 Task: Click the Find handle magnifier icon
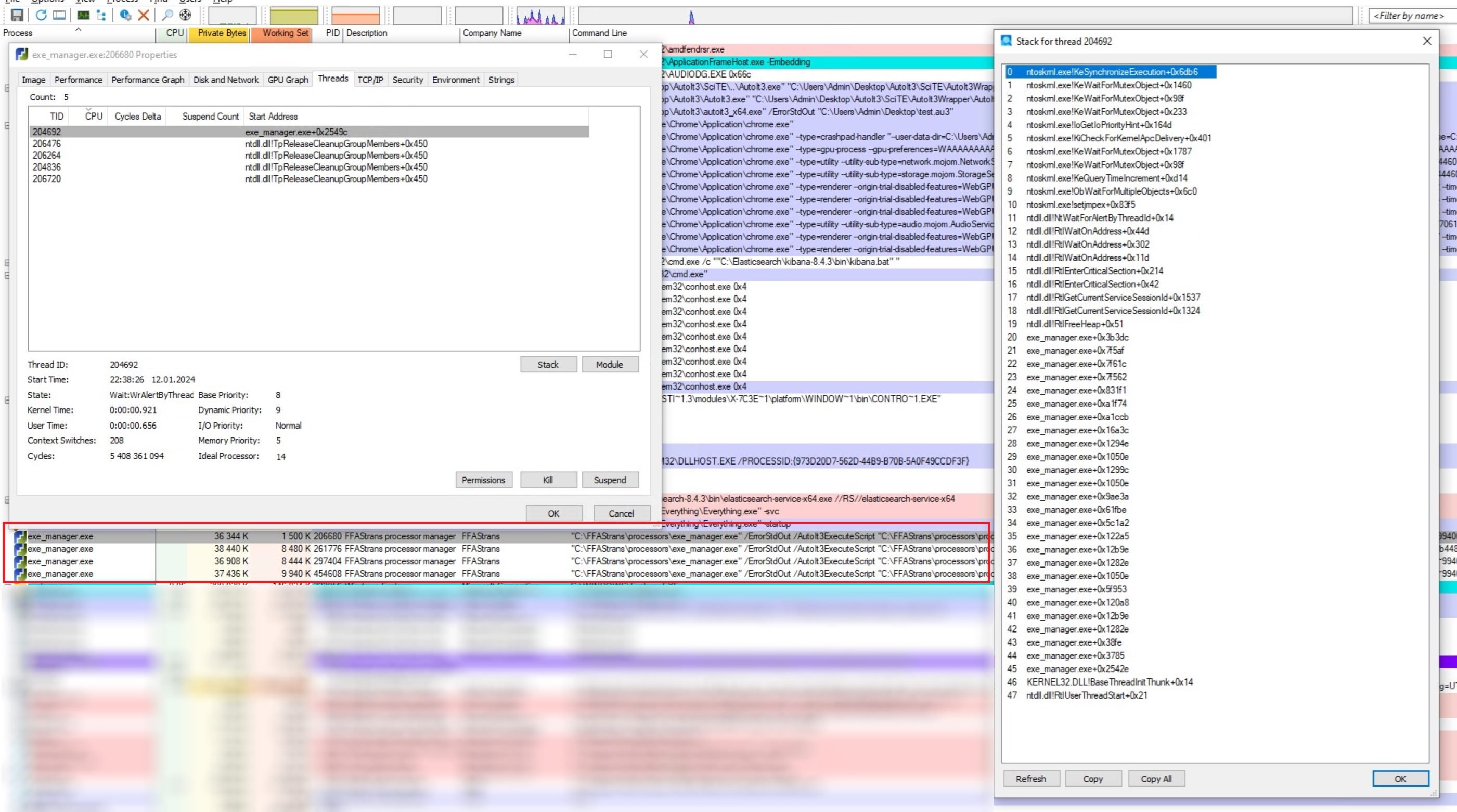point(167,15)
